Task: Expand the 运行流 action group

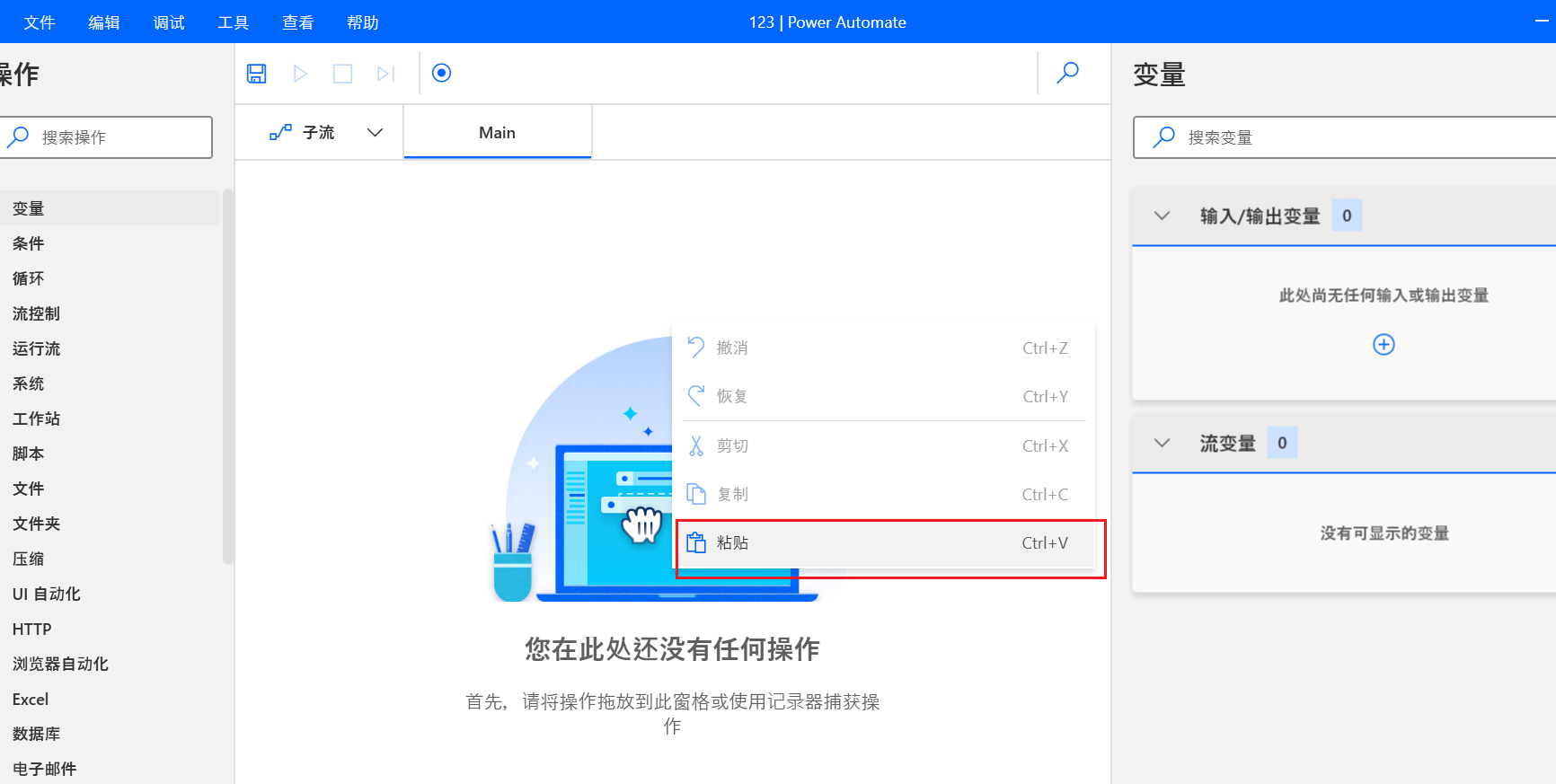Action: [x=110, y=348]
